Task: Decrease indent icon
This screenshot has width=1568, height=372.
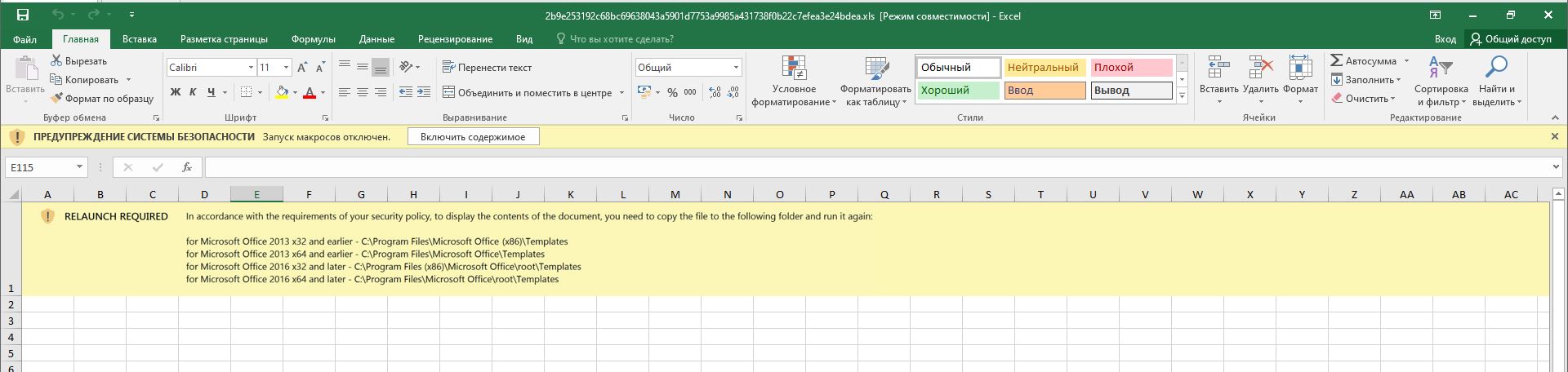Action: (406, 92)
